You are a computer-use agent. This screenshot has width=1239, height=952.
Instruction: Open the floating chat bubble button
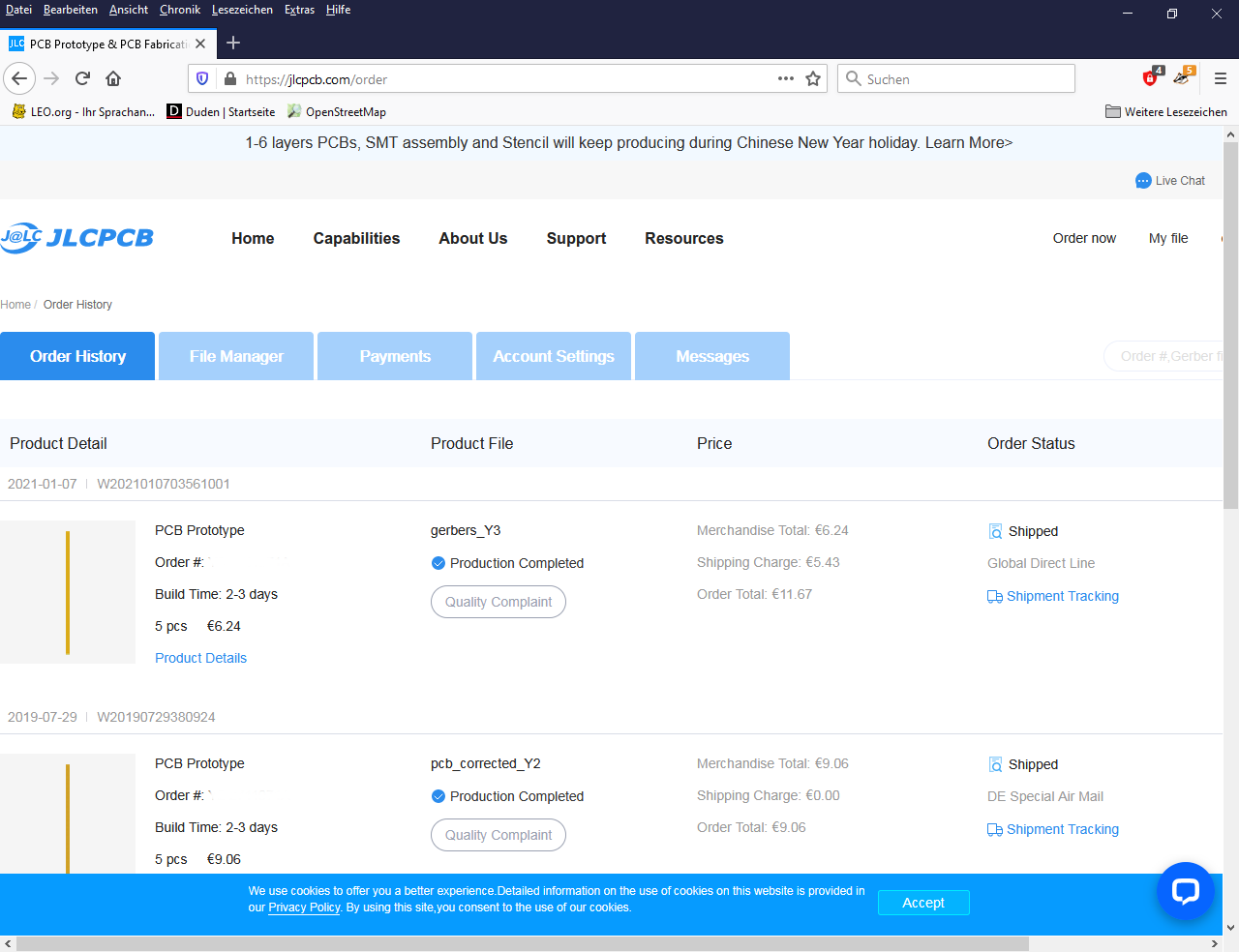tap(1186, 891)
